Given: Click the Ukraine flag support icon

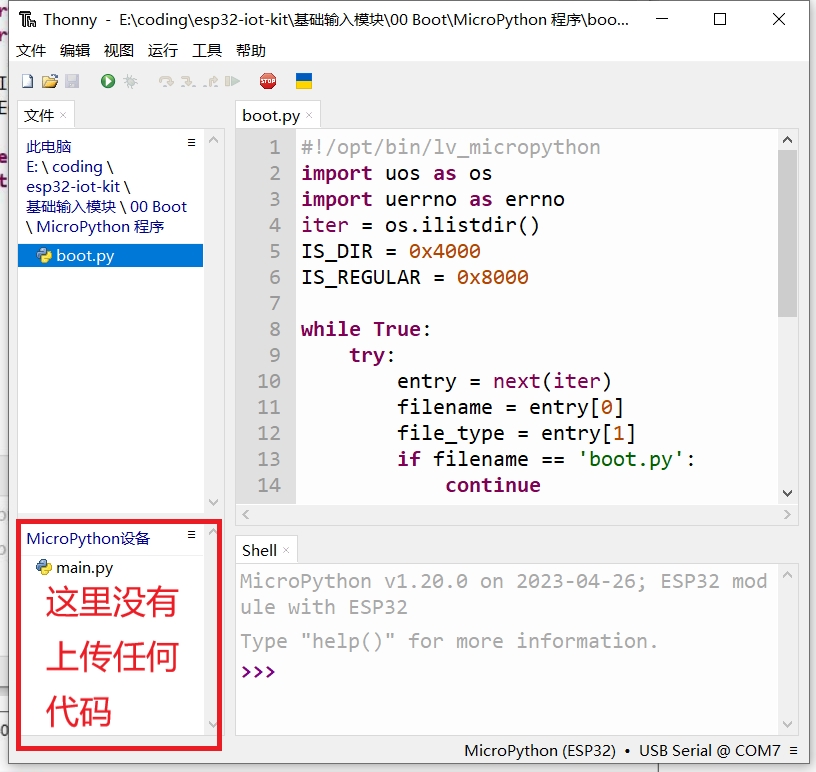Looking at the screenshot, I should pyautogui.click(x=304, y=81).
